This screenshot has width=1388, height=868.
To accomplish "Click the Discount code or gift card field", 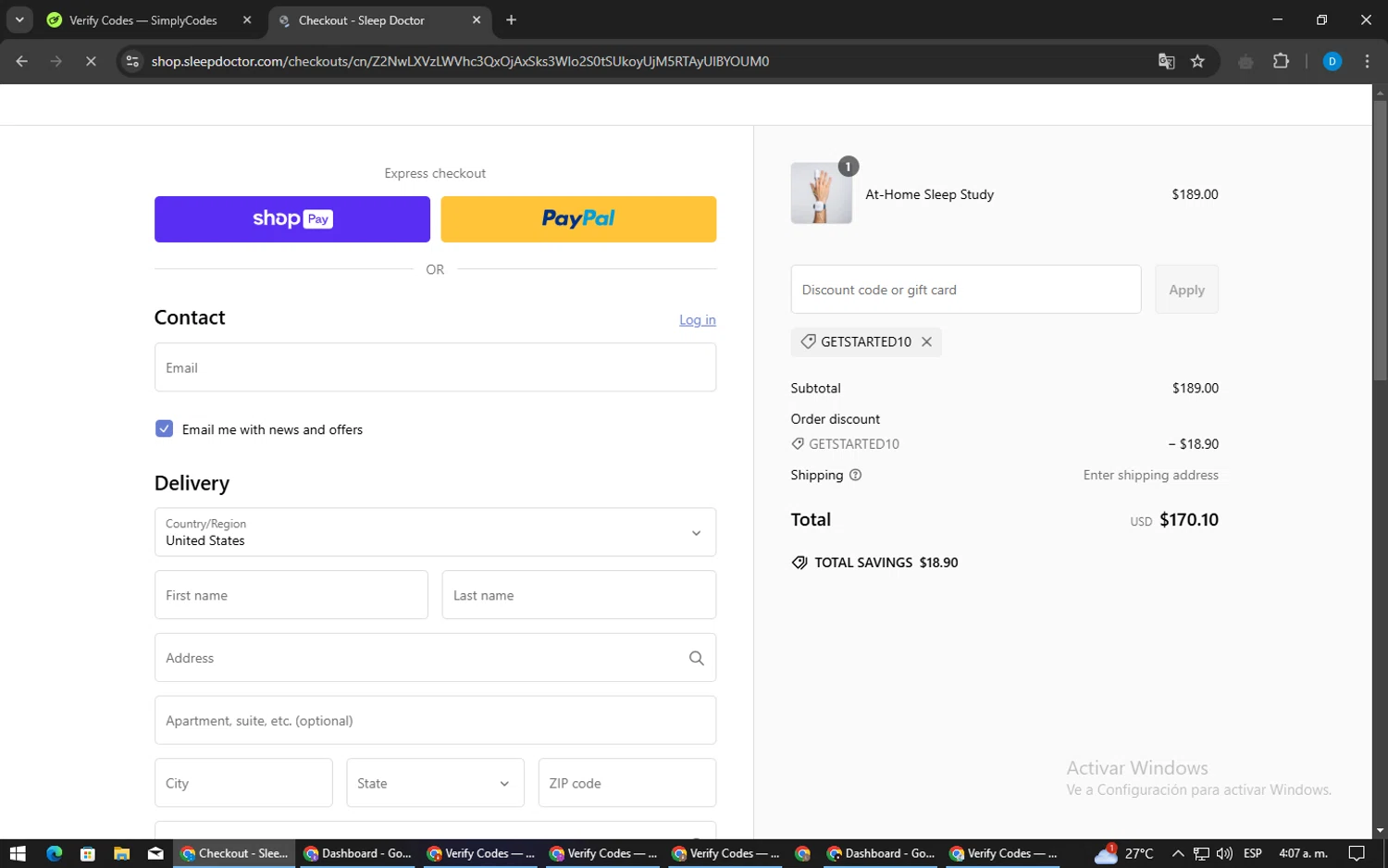I will point(966,290).
